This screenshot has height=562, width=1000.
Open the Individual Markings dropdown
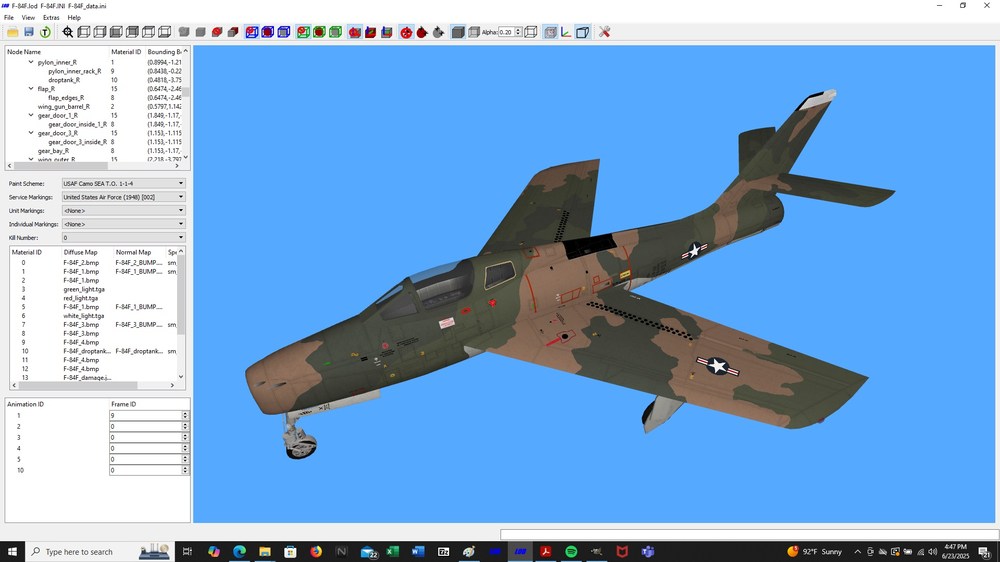(x=124, y=224)
